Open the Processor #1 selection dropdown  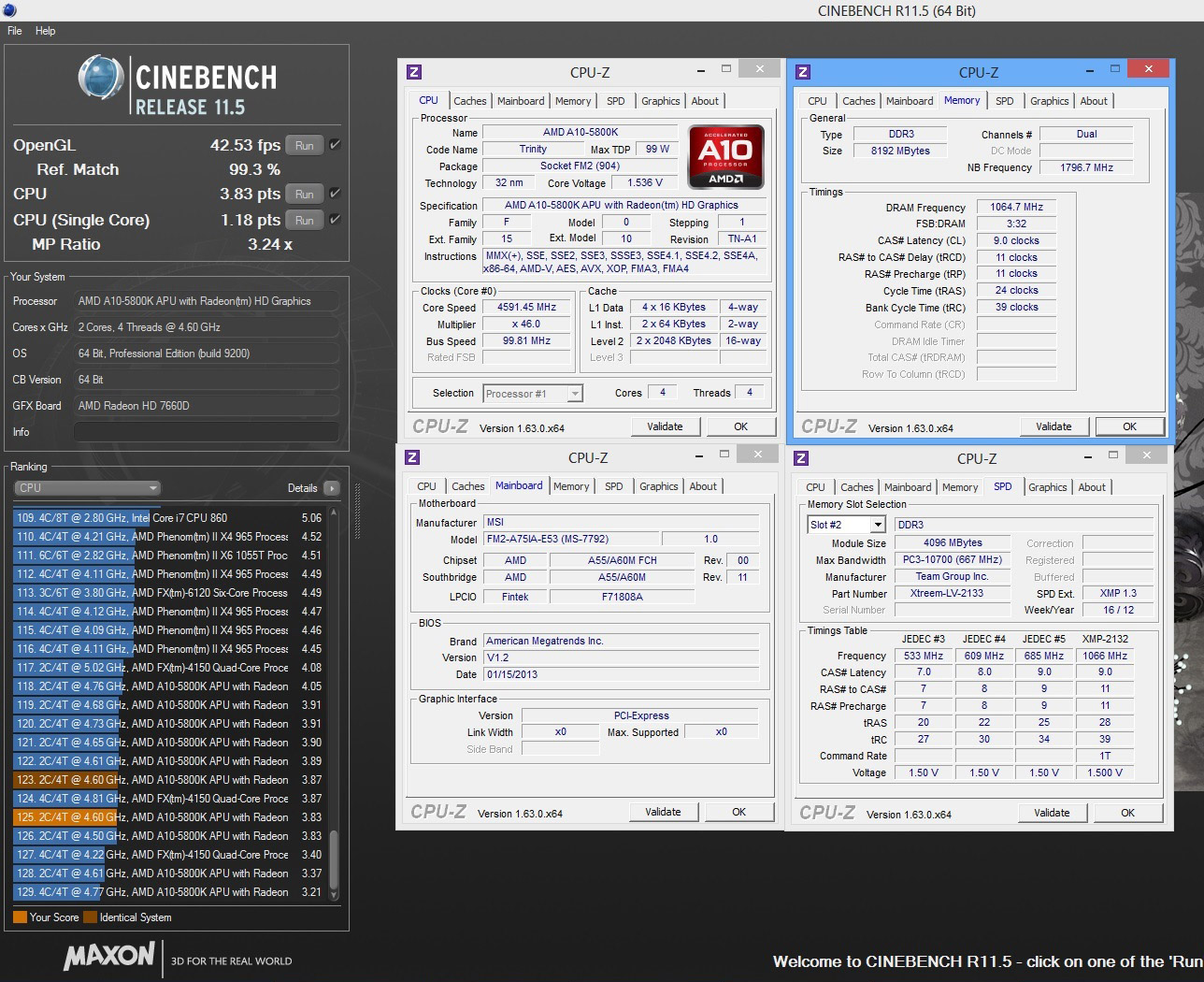[533, 394]
